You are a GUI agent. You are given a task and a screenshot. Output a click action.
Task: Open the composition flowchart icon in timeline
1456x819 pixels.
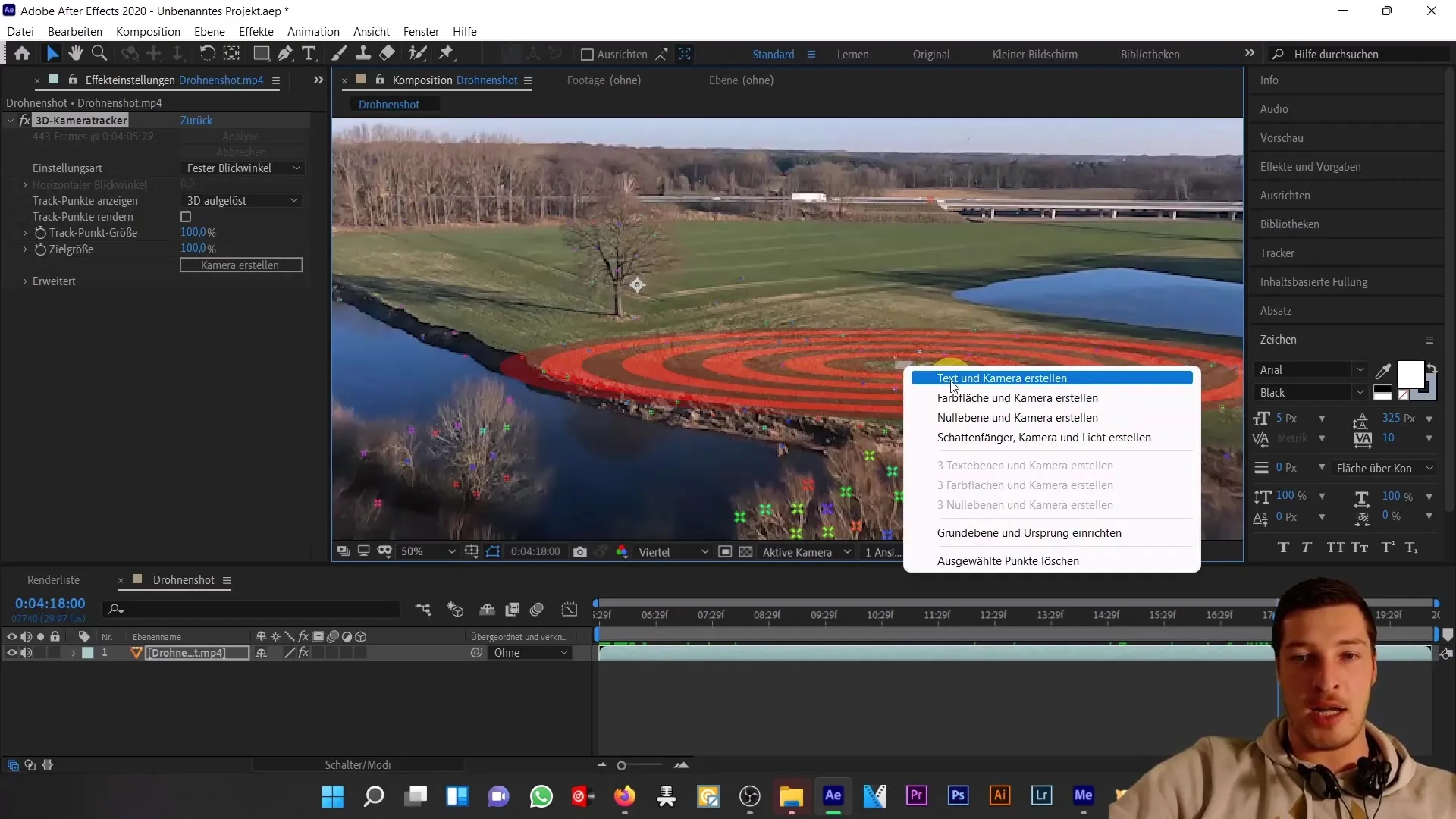pos(423,610)
